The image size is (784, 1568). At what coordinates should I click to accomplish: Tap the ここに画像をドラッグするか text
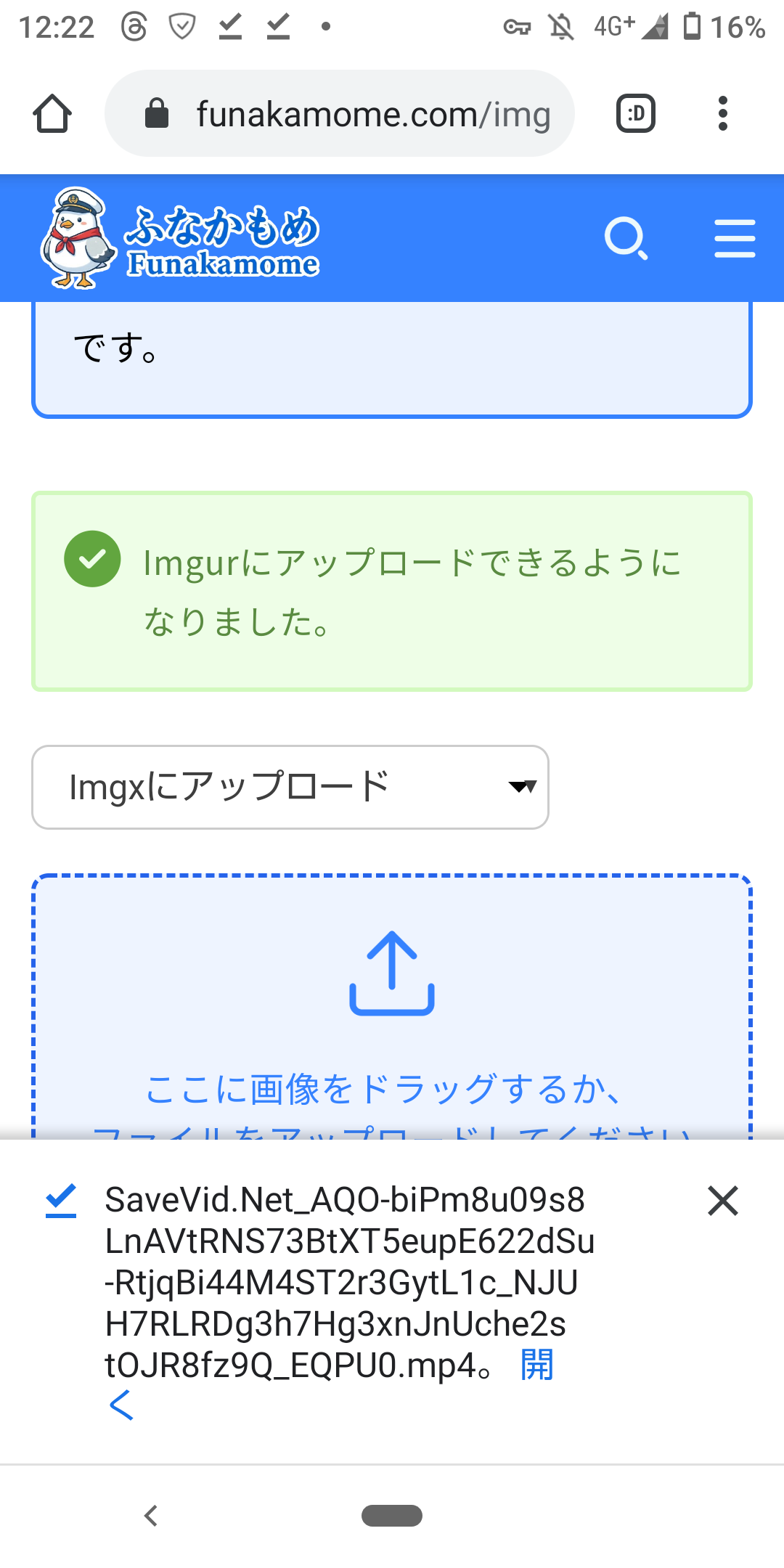[x=383, y=1089]
